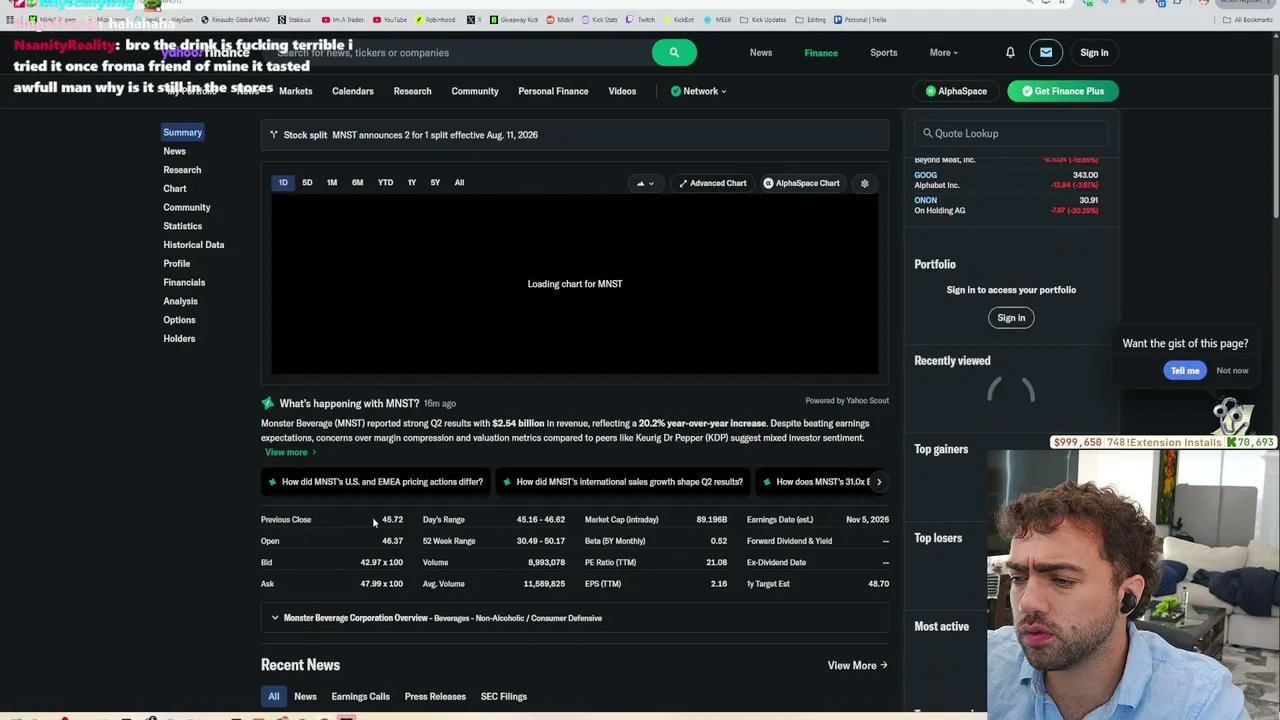Image resolution: width=1280 pixels, height=720 pixels.
Task: Open Advanced Chart
Action: [x=713, y=183]
